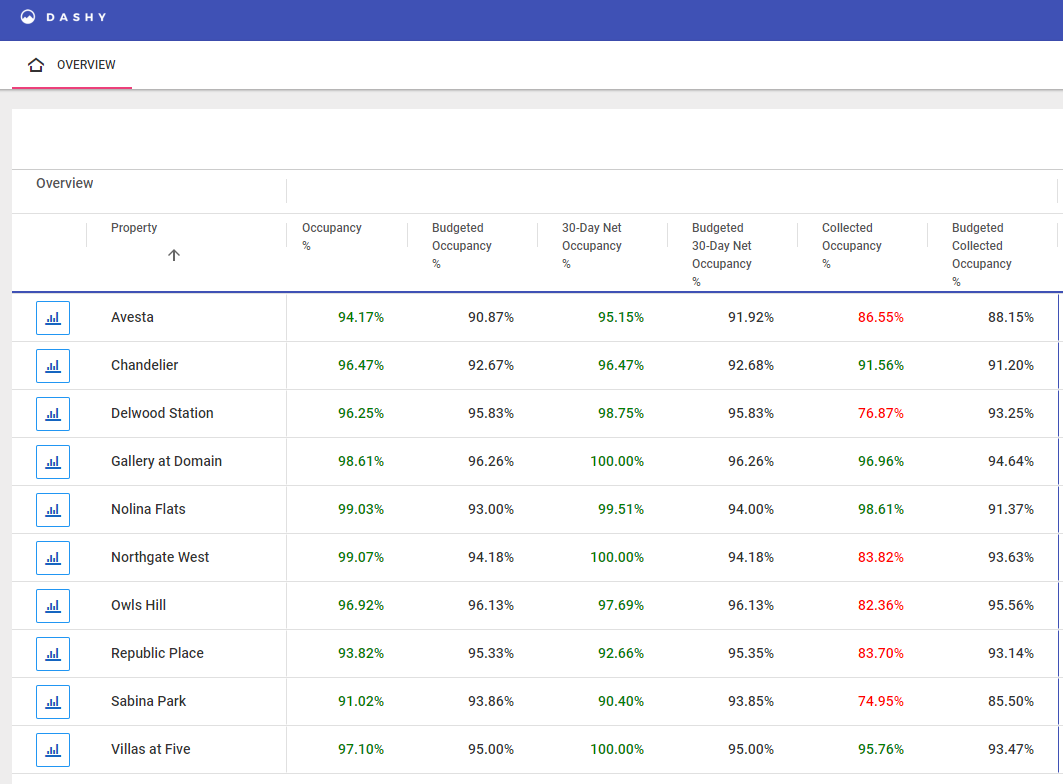Click Republic Place occupancy 93.82%
The width and height of the screenshot is (1063, 784).
361,654
